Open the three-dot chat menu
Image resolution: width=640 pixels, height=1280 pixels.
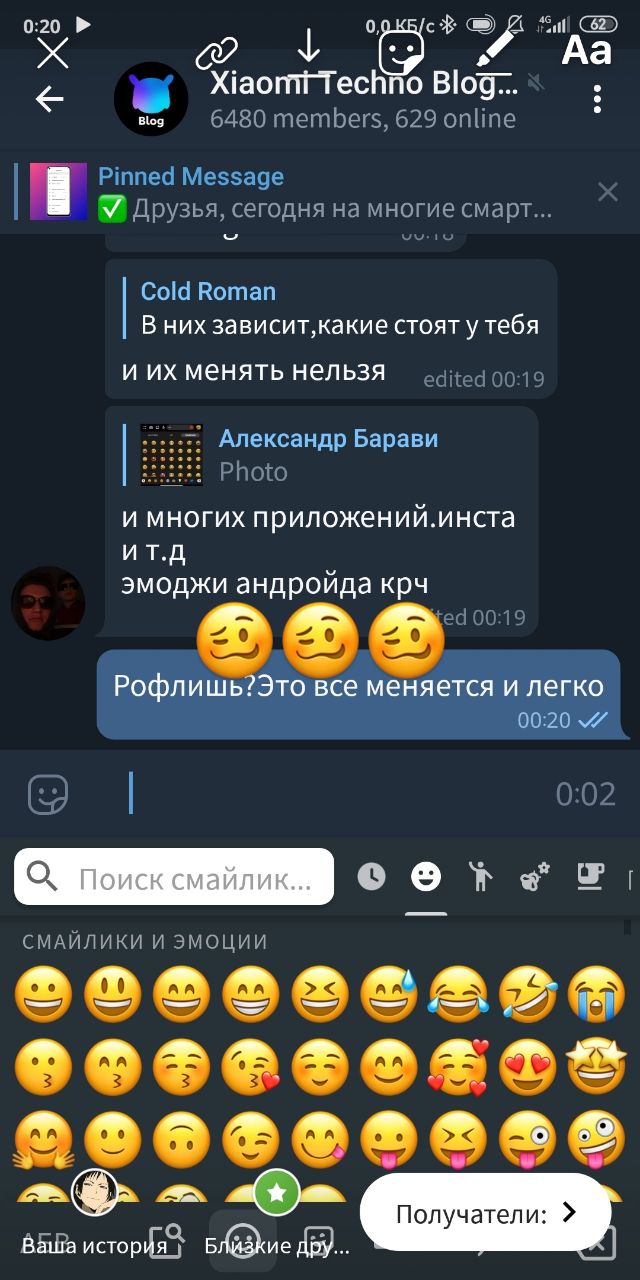[597, 99]
